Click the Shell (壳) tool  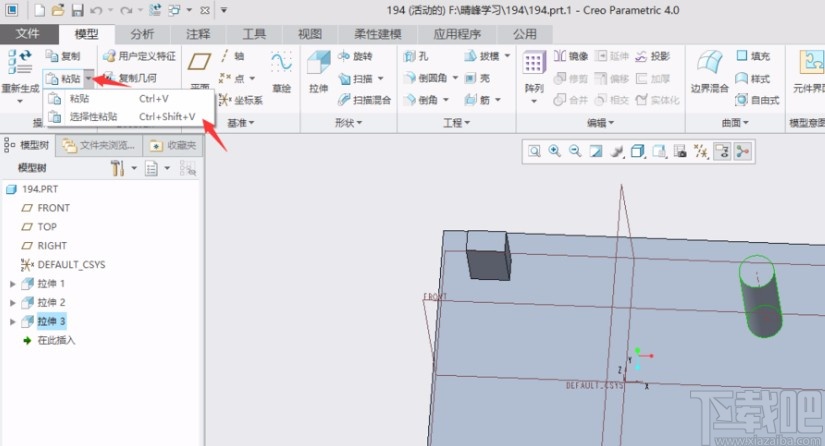coord(478,78)
